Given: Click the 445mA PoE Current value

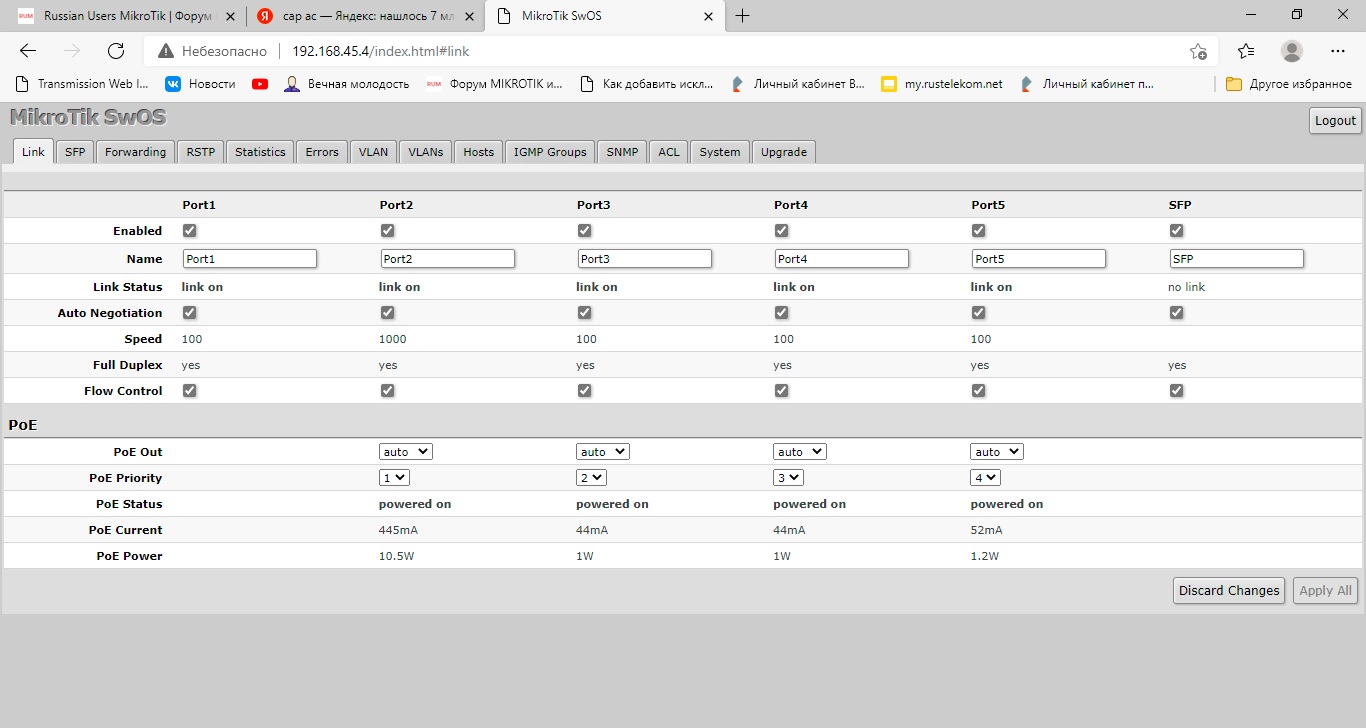Looking at the screenshot, I should [397, 530].
